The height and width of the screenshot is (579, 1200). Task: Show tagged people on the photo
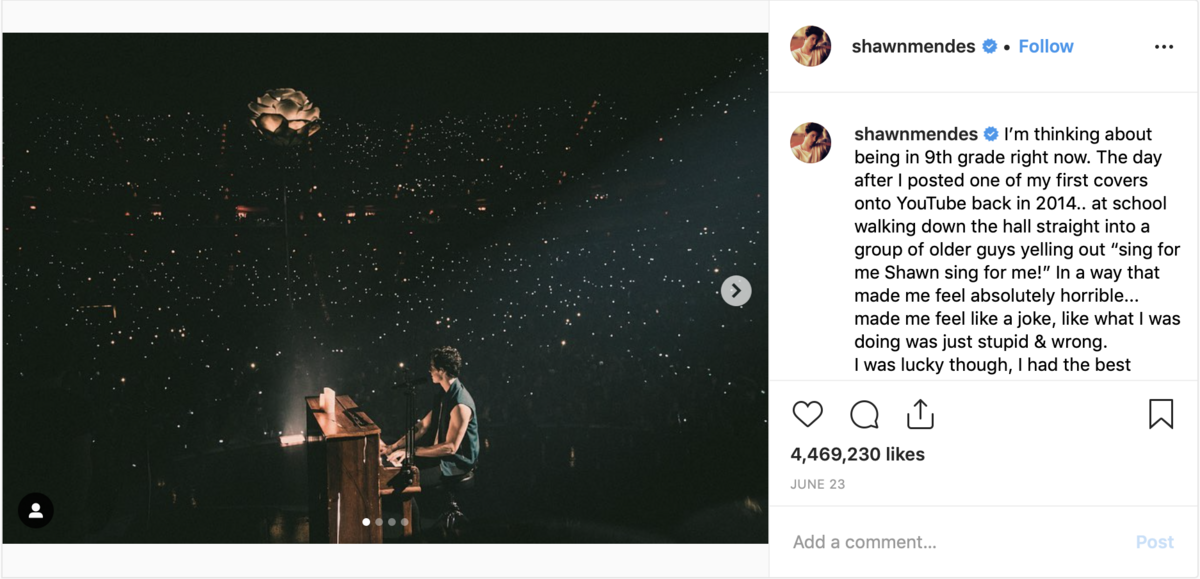click(x=36, y=511)
